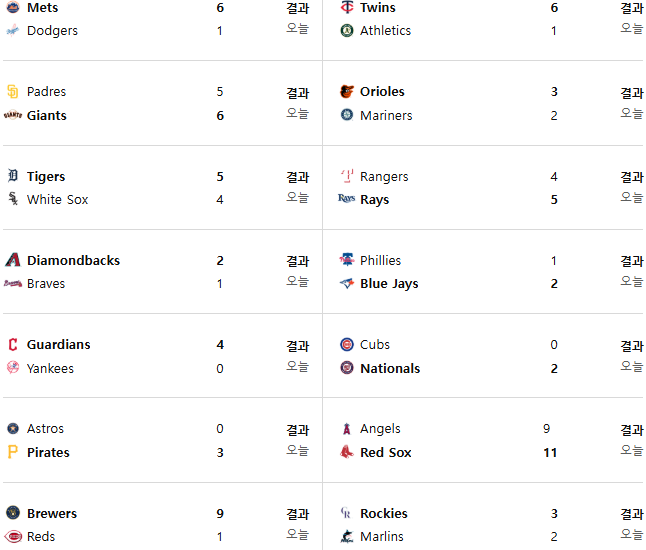Click the Twins team logo
Screen dimensions: 646x550
[x=347, y=7]
